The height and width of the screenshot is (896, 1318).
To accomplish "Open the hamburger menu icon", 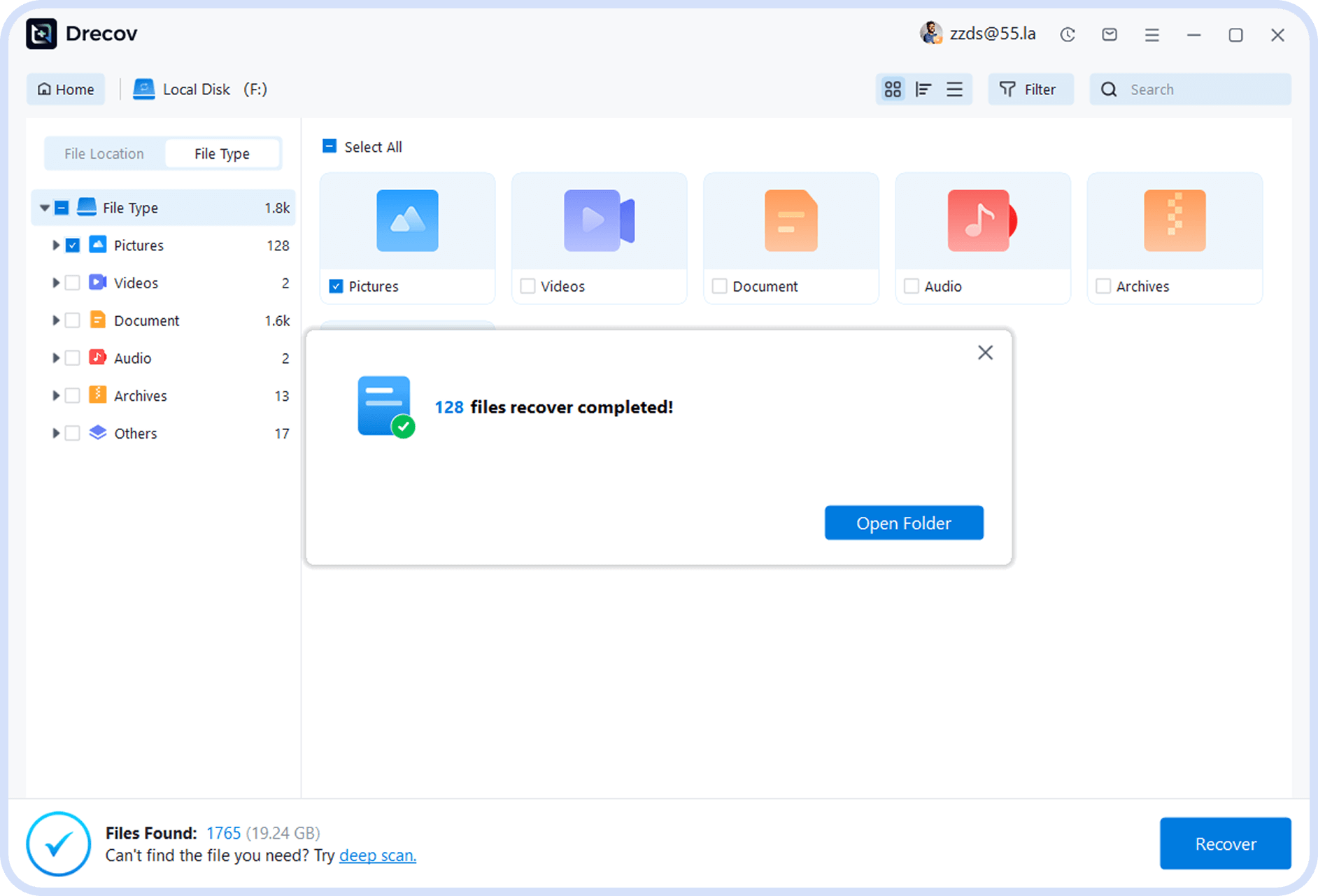I will coord(1152,35).
